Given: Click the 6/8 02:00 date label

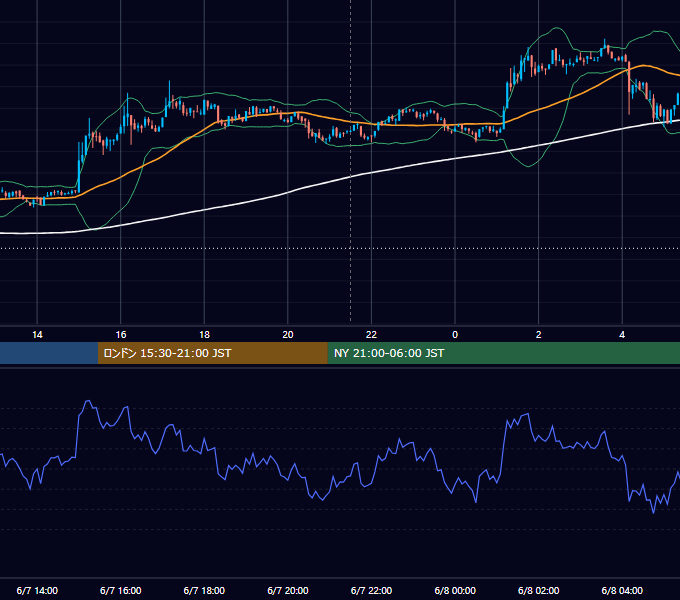Looking at the screenshot, I should pyautogui.click(x=539, y=590).
